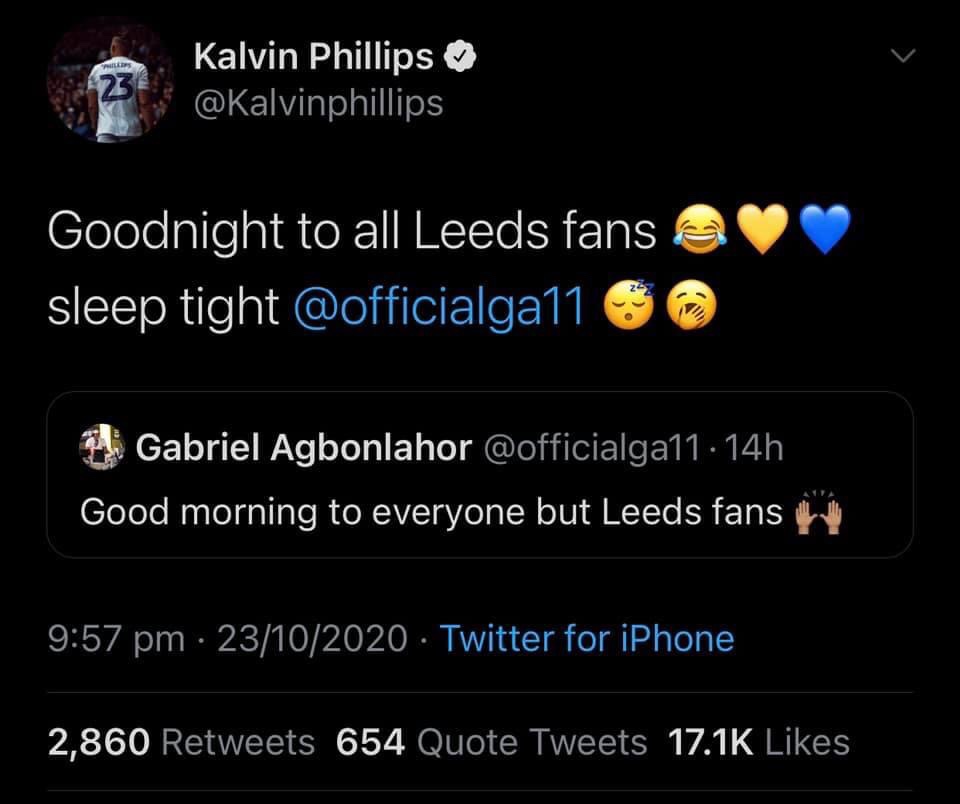Screen dimensions: 960x804
Task: View the 654 Quote Tweets list
Action: [x=492, y=742]
